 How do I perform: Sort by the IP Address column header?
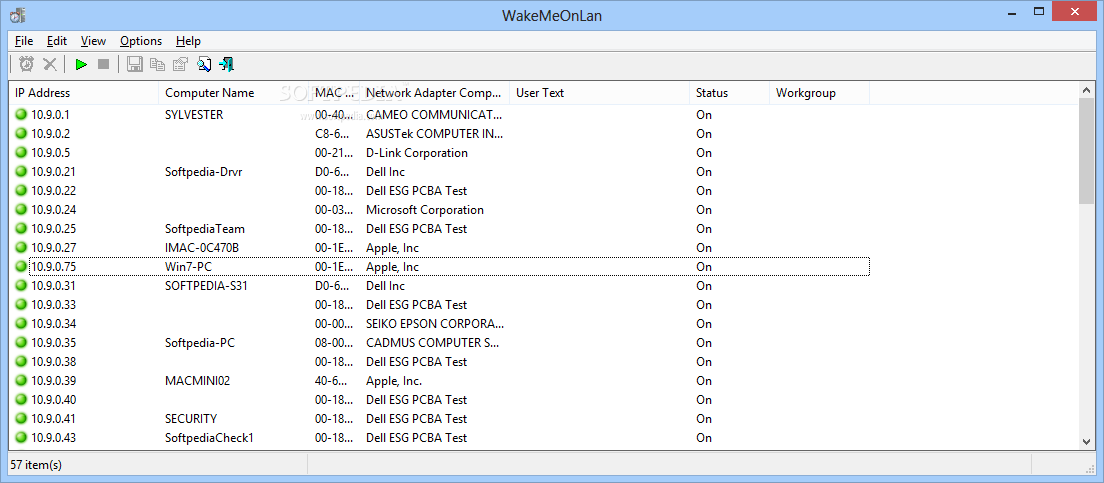[x=84, y=93]
